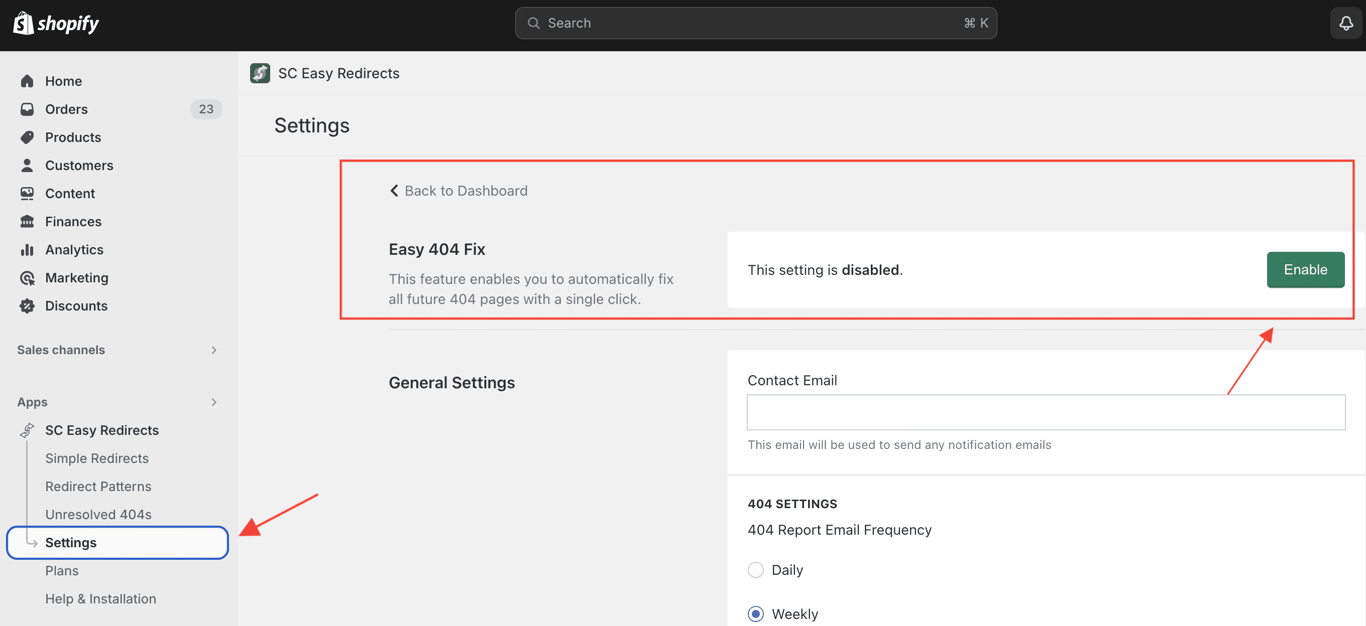Select the Daily report frequency option
The height and width of the screenshot is (626, 1366).
pyautogui.click(x=756, y=569)
